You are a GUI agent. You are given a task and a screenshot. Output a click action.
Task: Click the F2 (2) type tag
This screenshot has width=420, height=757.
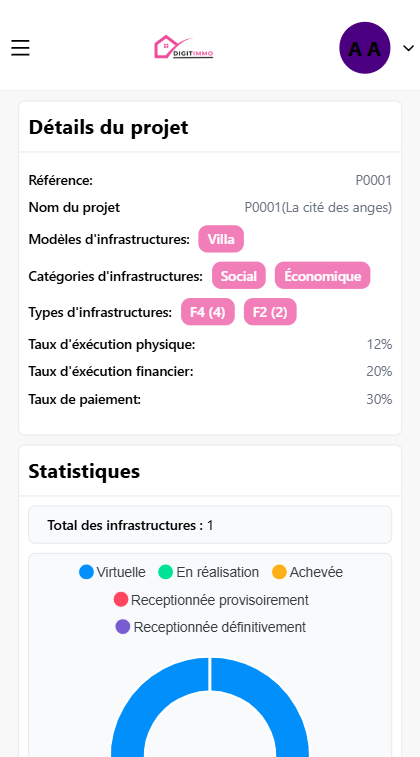point(270,312)
